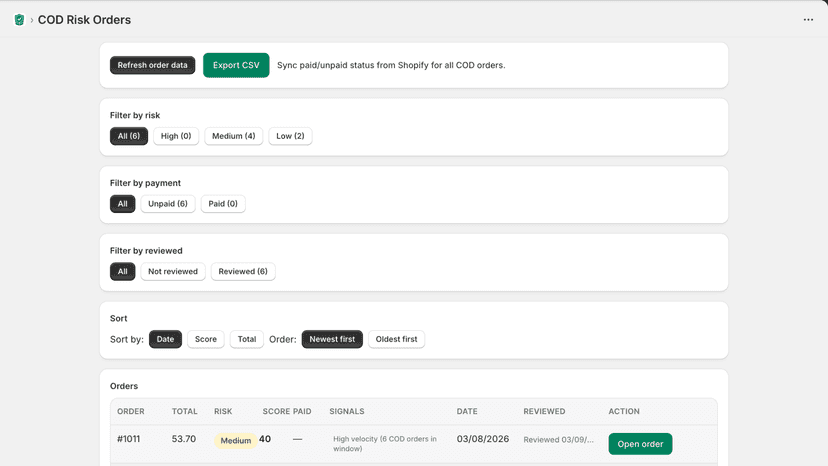Click the TOTAL column header
828x466 pixels.
(x=184, y=411)
